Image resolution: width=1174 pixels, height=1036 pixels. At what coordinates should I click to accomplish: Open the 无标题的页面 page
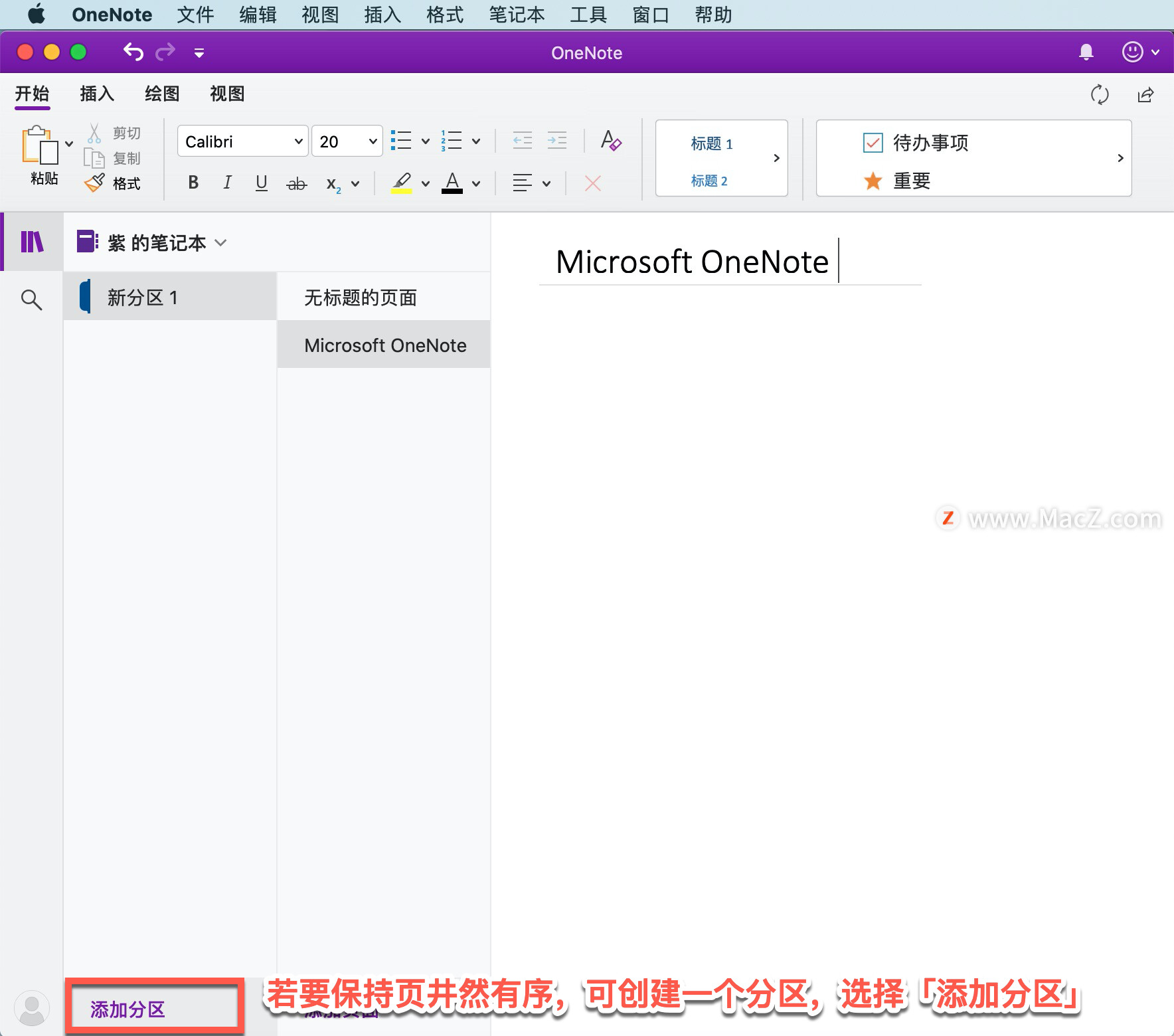pos(384,297)
